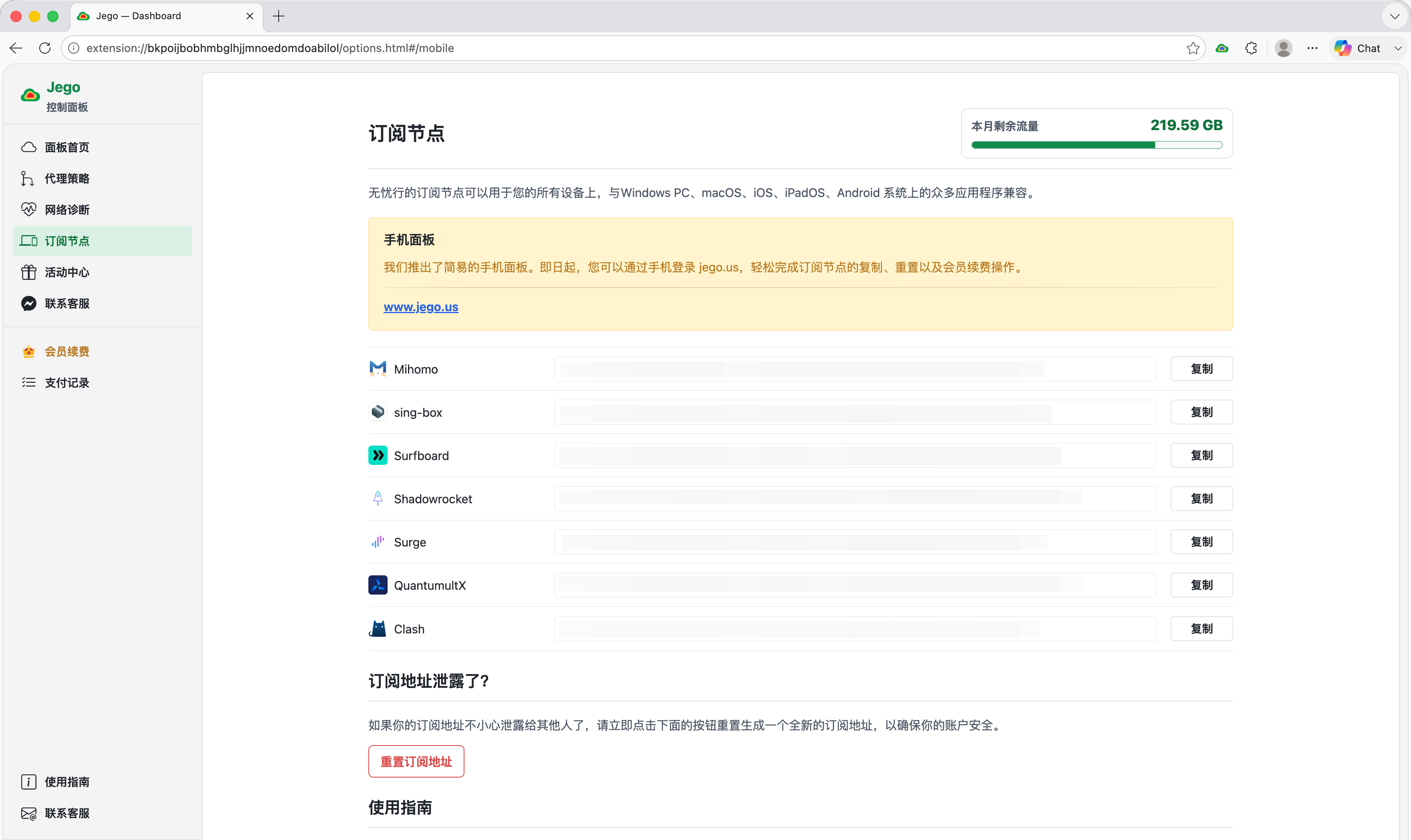Close the Jego — Dashboard tab
This screenshot has height=840, width=1411.
click(x=249, y=16)
